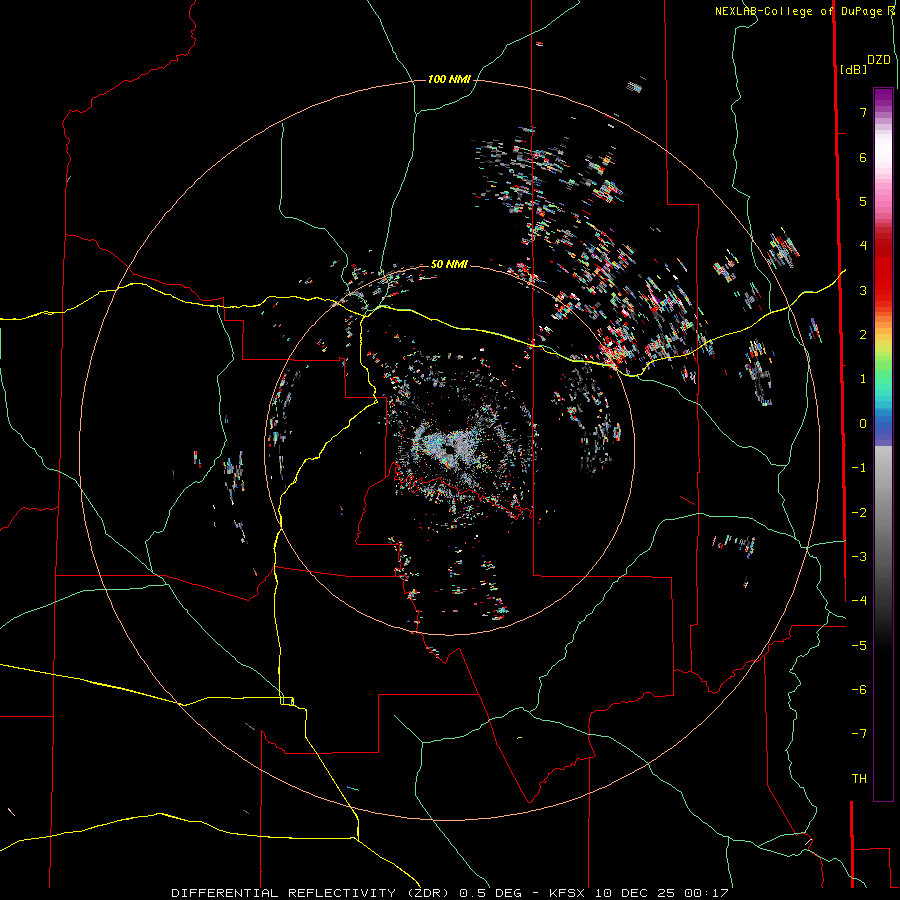Click the -4 dB tick label on the scale

click(859, 600)
